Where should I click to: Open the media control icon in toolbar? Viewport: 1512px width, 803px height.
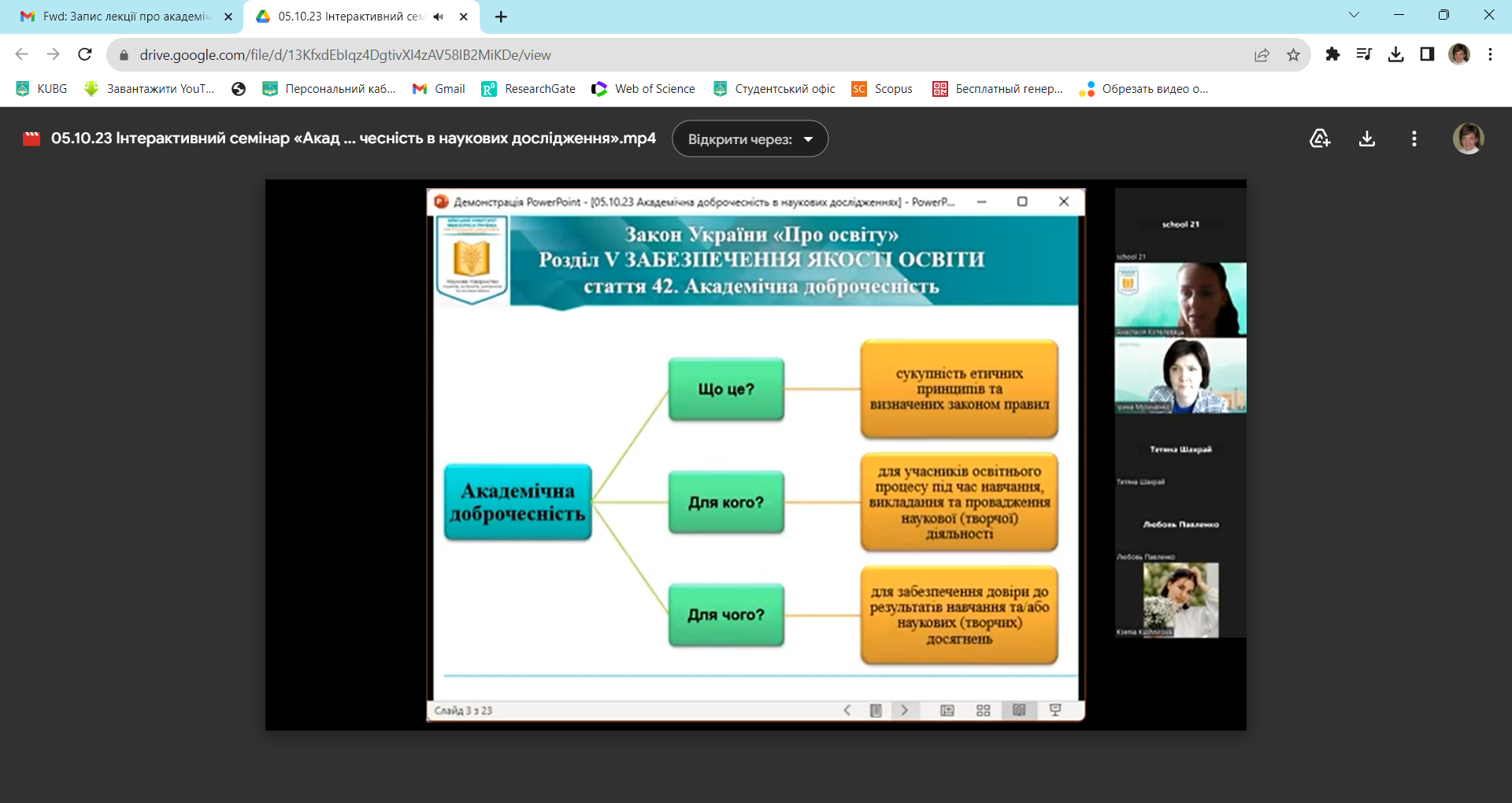[x=1364, y=54]
